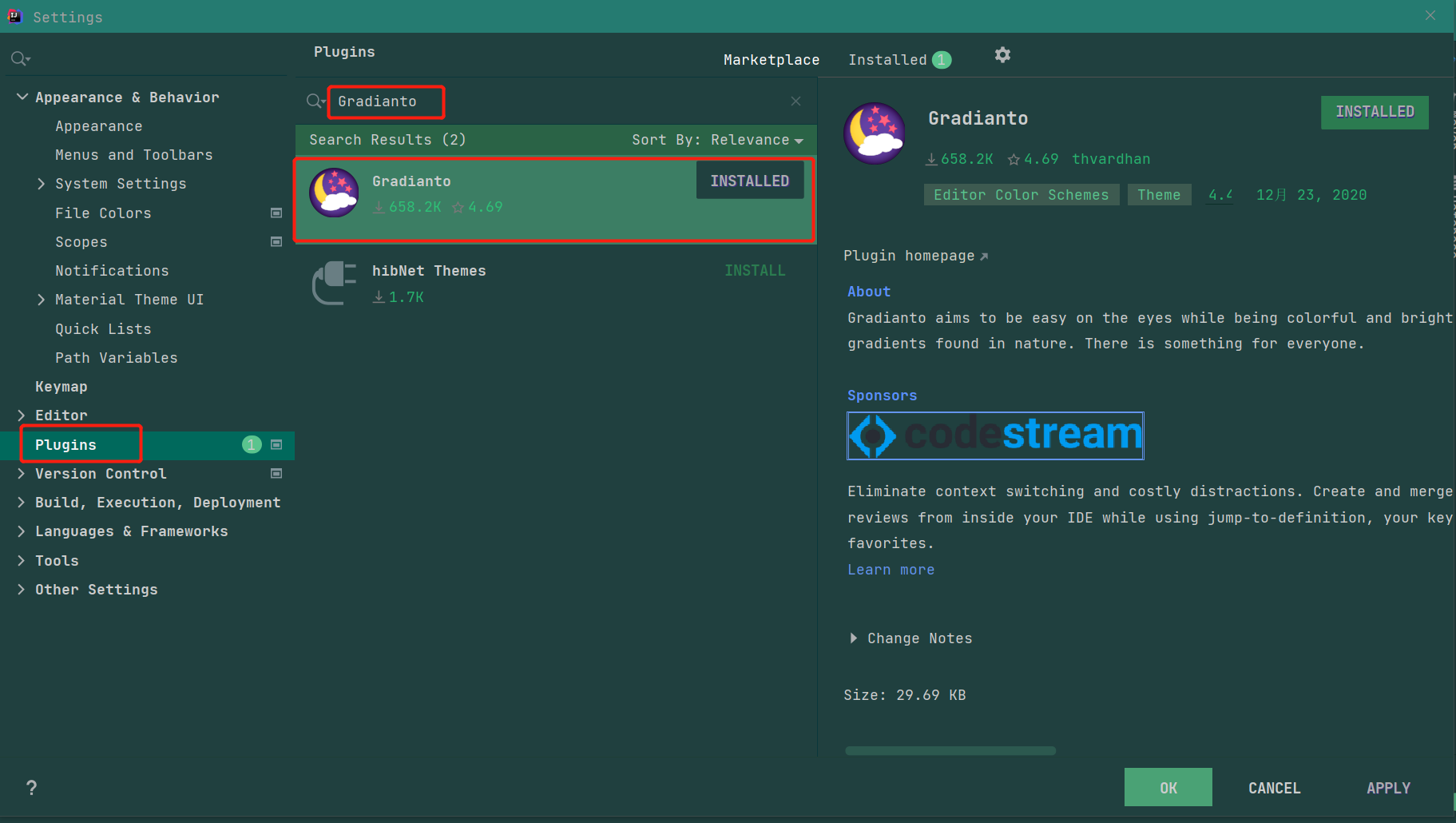Open Path Variables settings
Viewport: 1456px width, 823px height.
point(117,358)
